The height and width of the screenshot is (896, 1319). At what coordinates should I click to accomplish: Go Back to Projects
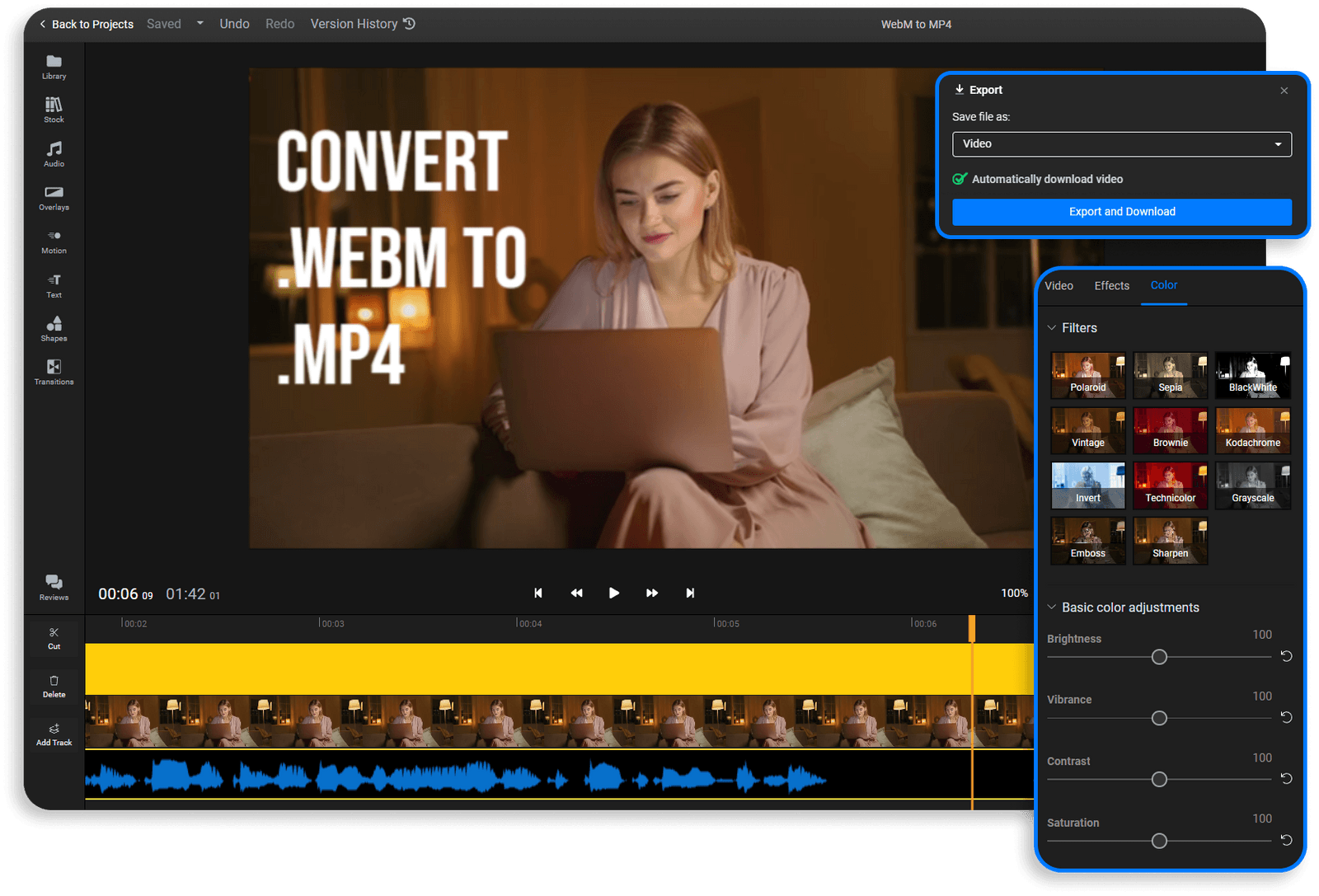(x=86, y=24)
